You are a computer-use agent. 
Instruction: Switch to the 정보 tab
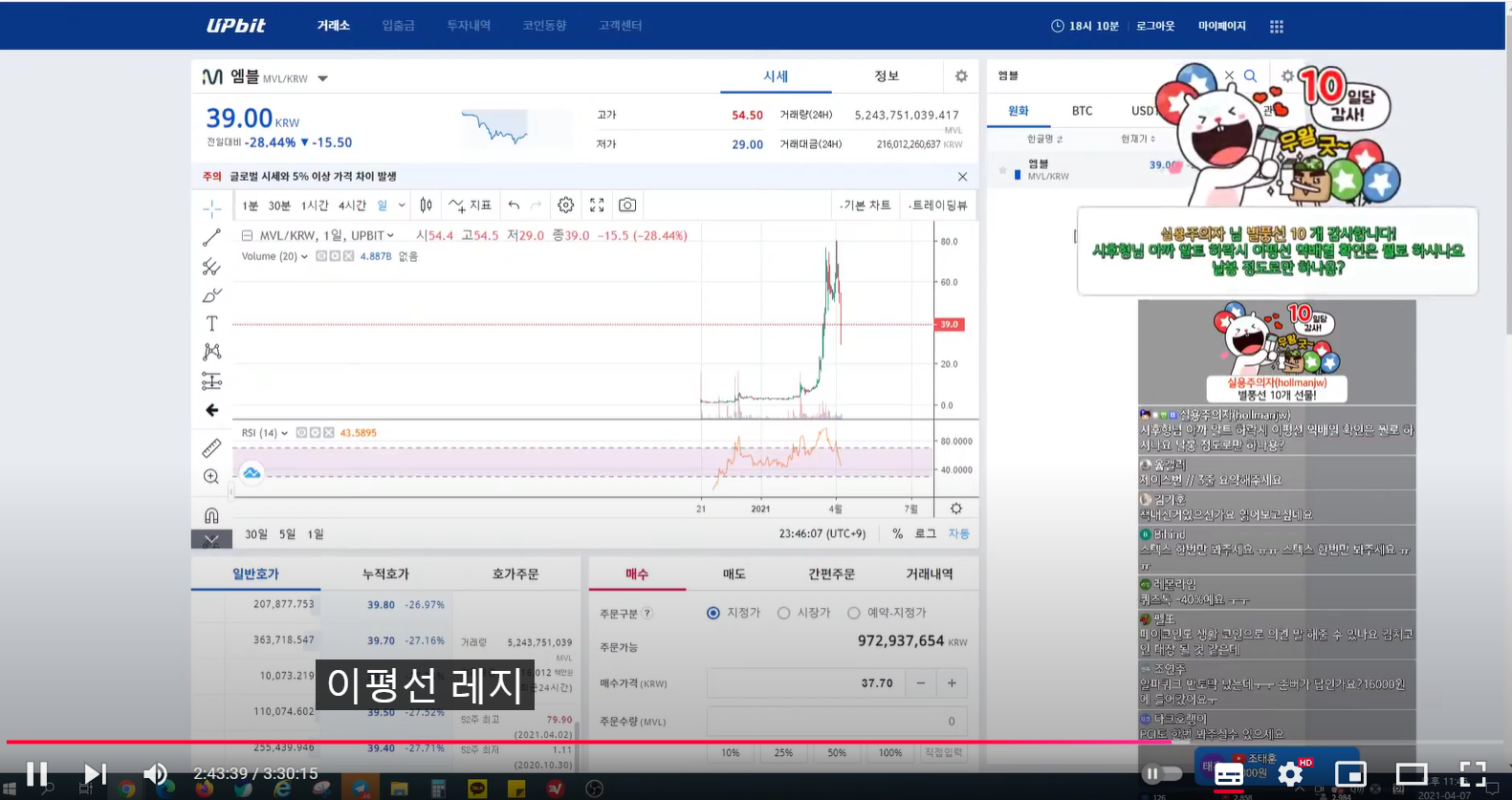[x=887, y=76]
